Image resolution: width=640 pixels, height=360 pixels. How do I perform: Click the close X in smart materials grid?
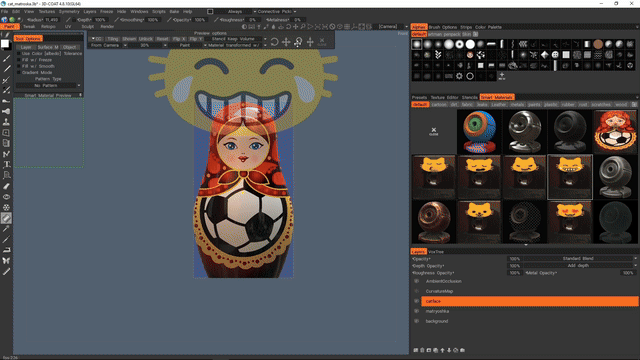433,131
